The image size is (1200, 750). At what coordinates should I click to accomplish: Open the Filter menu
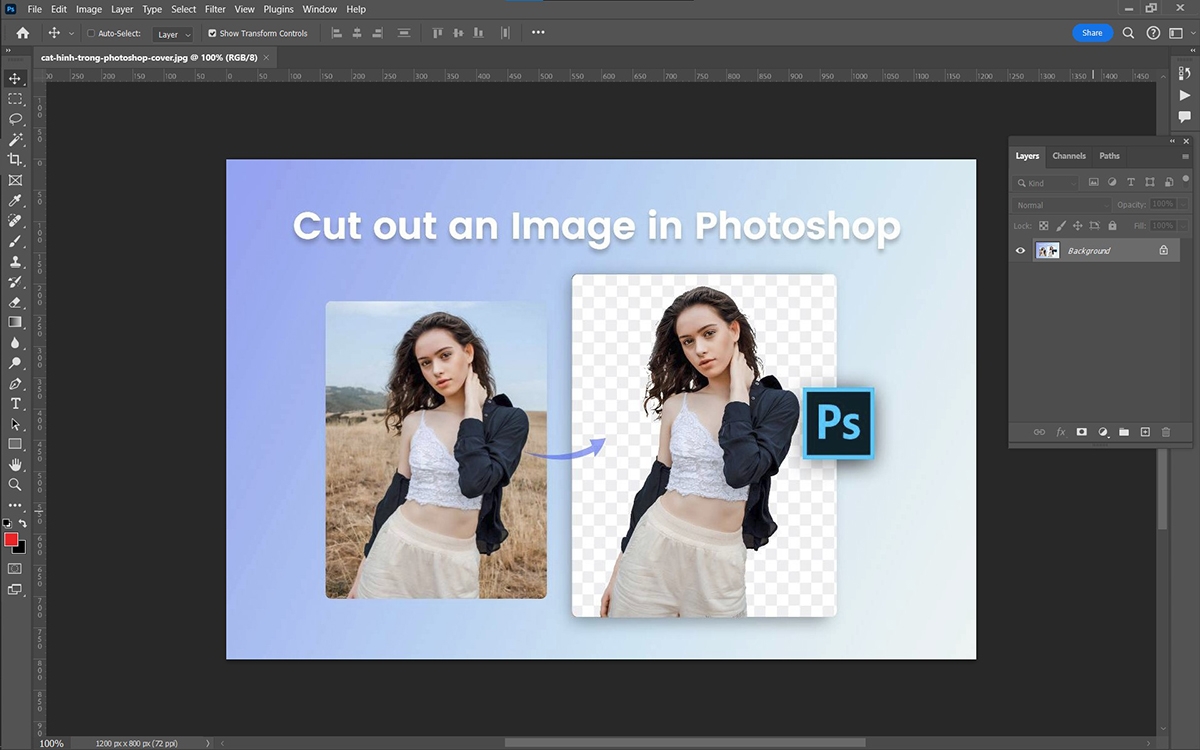point(215,9)
